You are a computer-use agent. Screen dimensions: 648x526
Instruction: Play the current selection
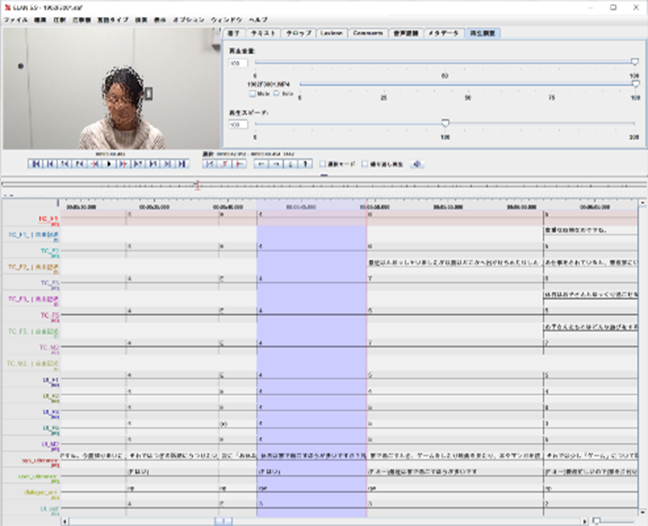pos(210,164)
